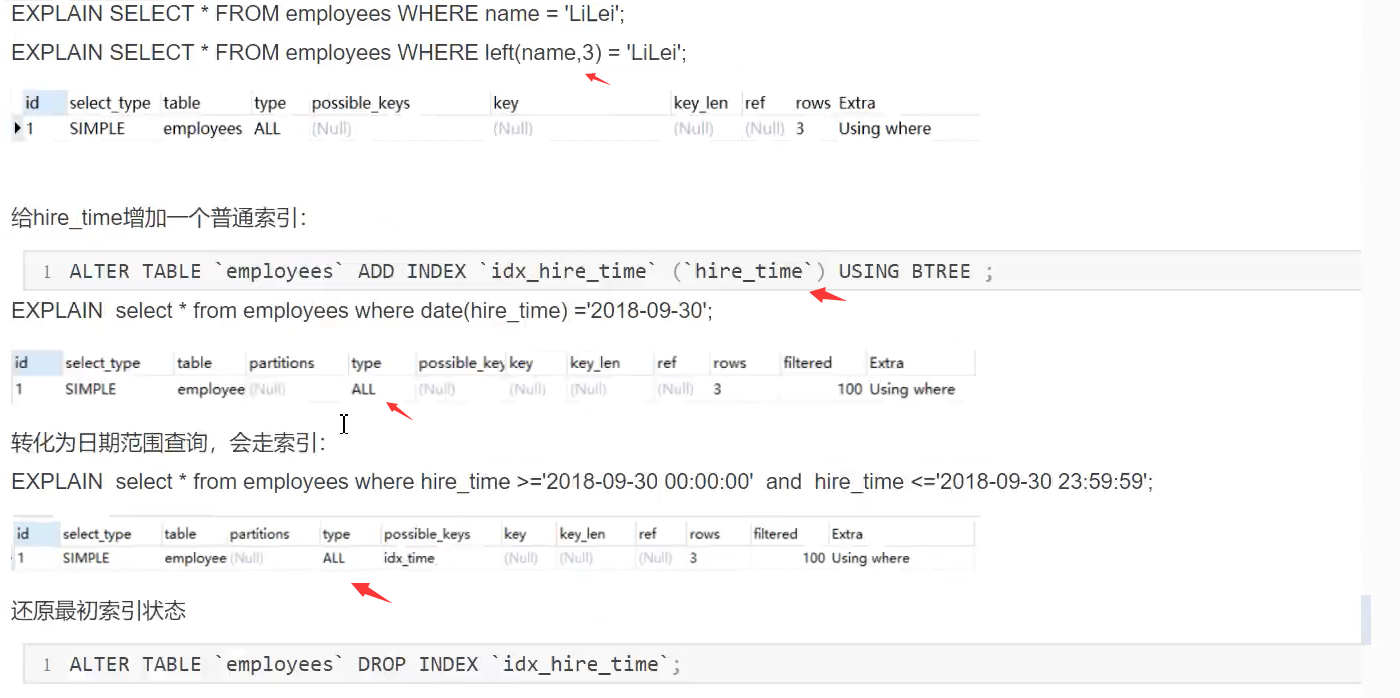Click the partitions header in the second result table

tap(281, 363)
